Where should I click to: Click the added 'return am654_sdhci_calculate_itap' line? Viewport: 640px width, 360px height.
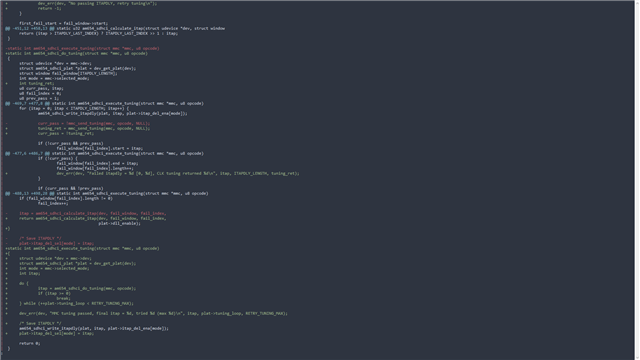pos(93,218)
